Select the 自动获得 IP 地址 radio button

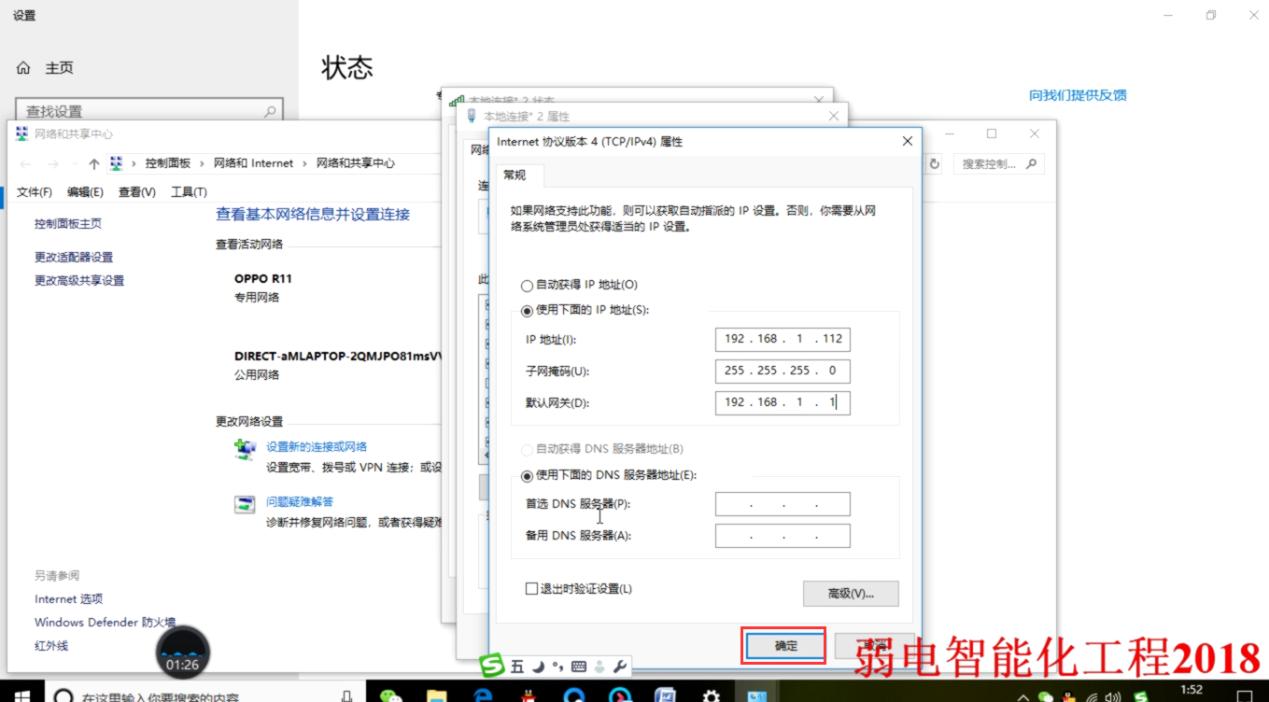tap(526, 285)
